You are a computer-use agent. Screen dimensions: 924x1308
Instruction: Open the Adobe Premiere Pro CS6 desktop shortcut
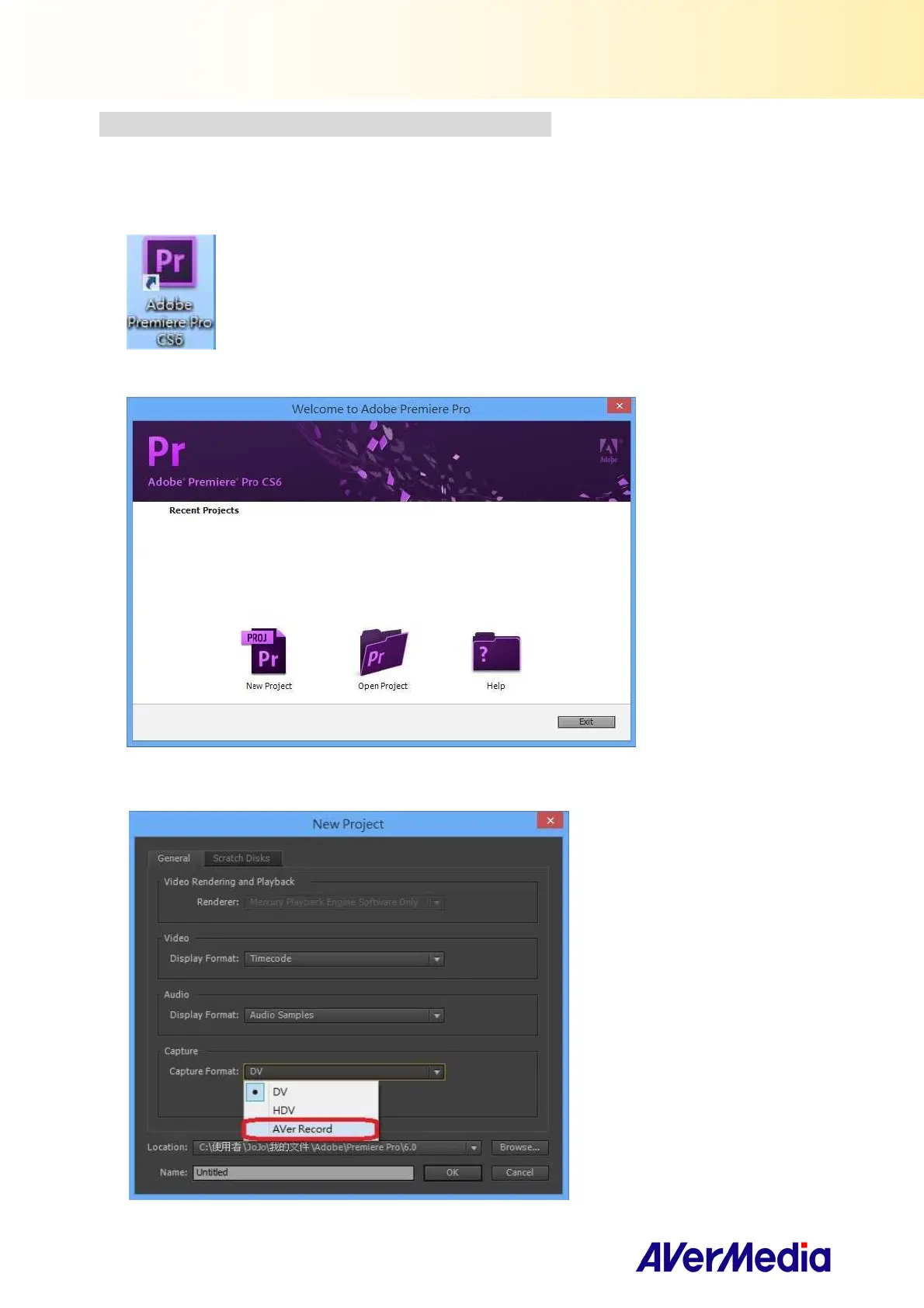pyautogui.click(x=171, y=291)
